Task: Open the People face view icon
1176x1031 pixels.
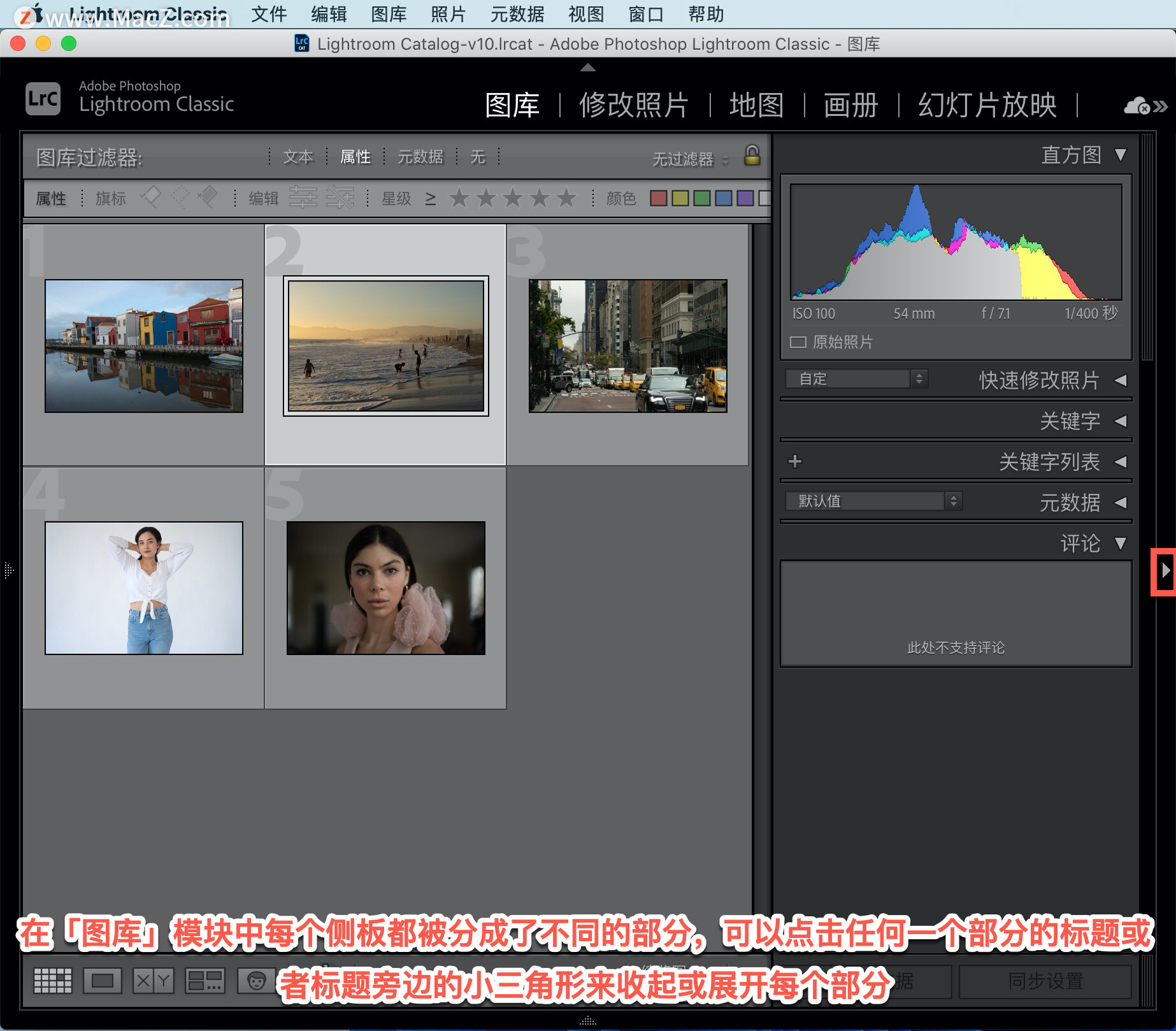Action: tap(256, 981)
